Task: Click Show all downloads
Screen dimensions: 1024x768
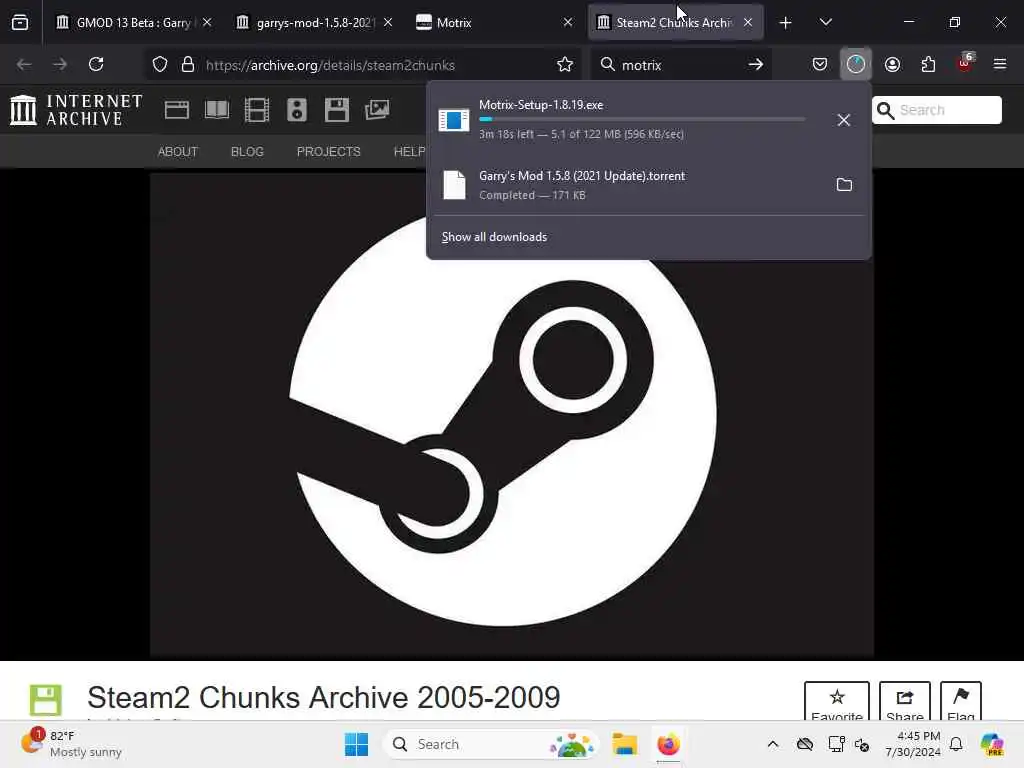Action: coord(494,237)
